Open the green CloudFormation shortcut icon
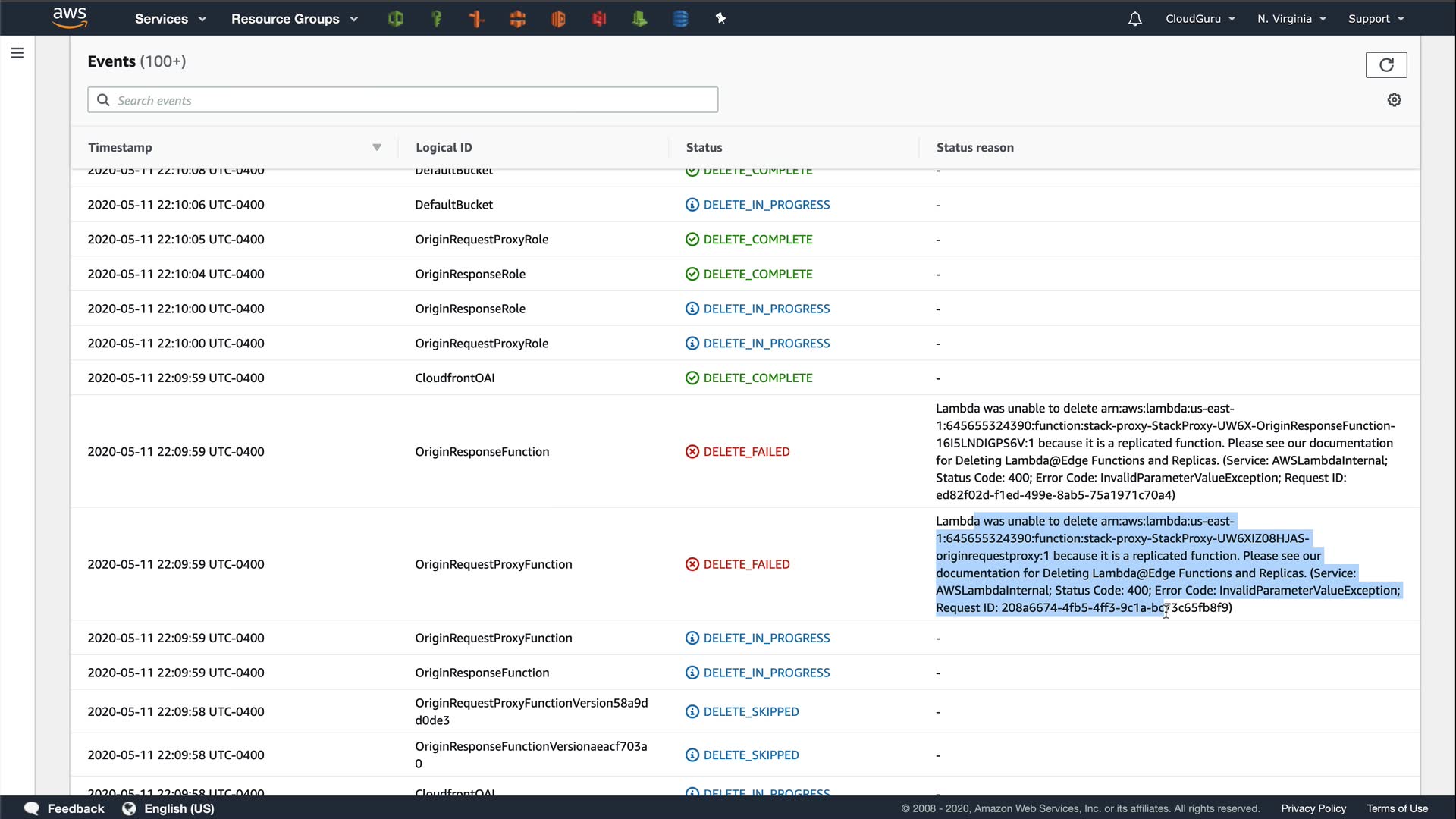The image size is (1456, 819). coord(395,19)
